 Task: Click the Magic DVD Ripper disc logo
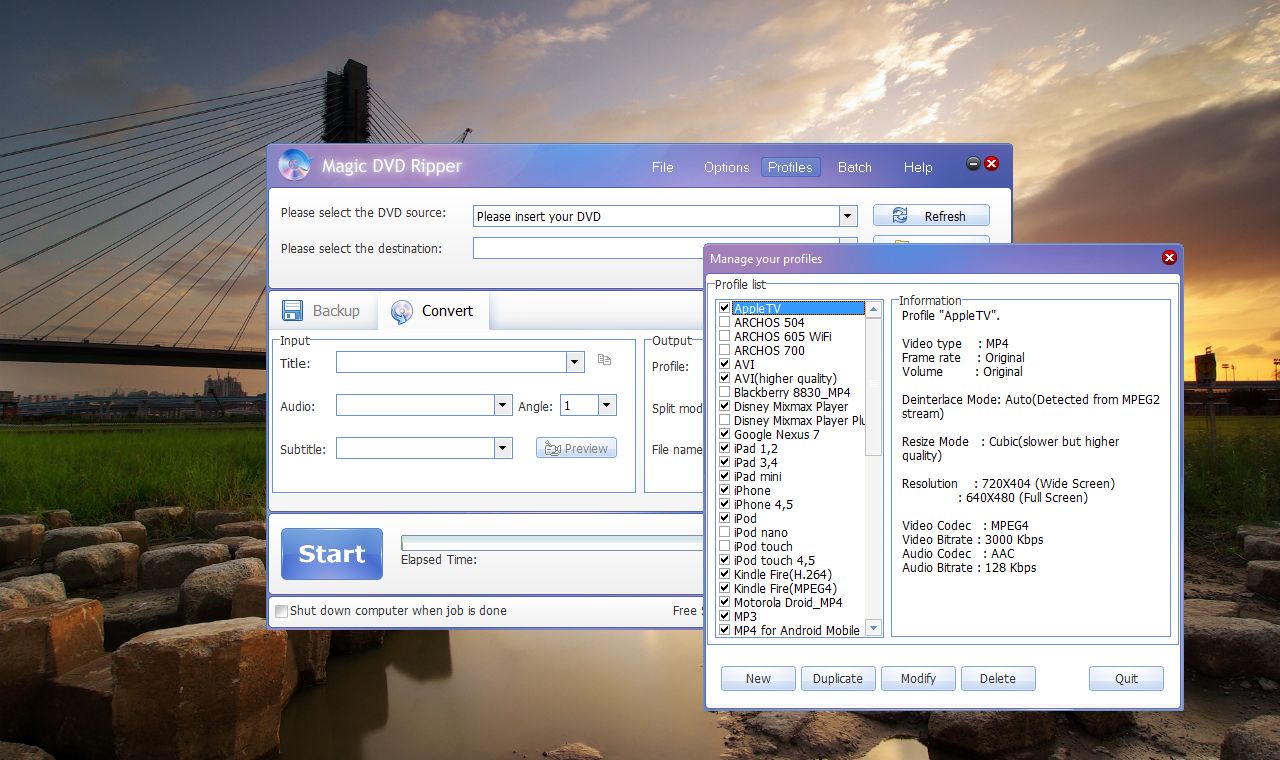295,165
